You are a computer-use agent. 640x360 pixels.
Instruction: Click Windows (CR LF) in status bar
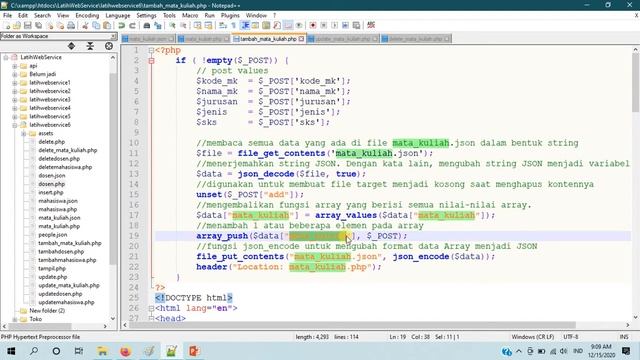(x=533, y=337)
